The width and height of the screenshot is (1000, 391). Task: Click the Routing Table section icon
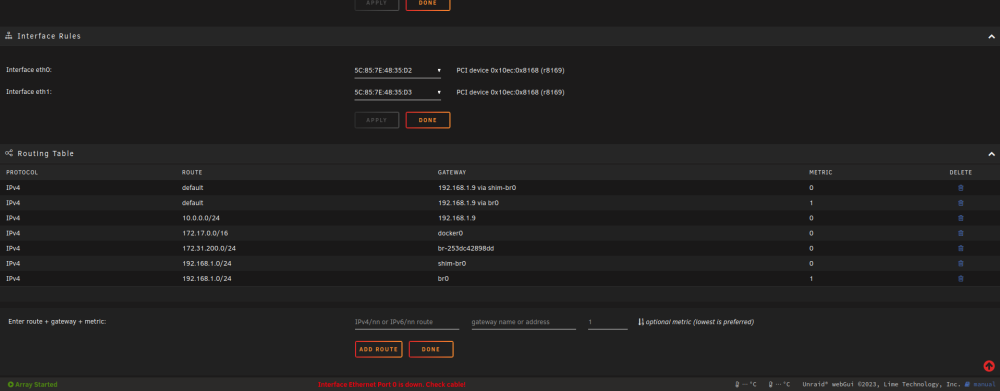(9, 154)
